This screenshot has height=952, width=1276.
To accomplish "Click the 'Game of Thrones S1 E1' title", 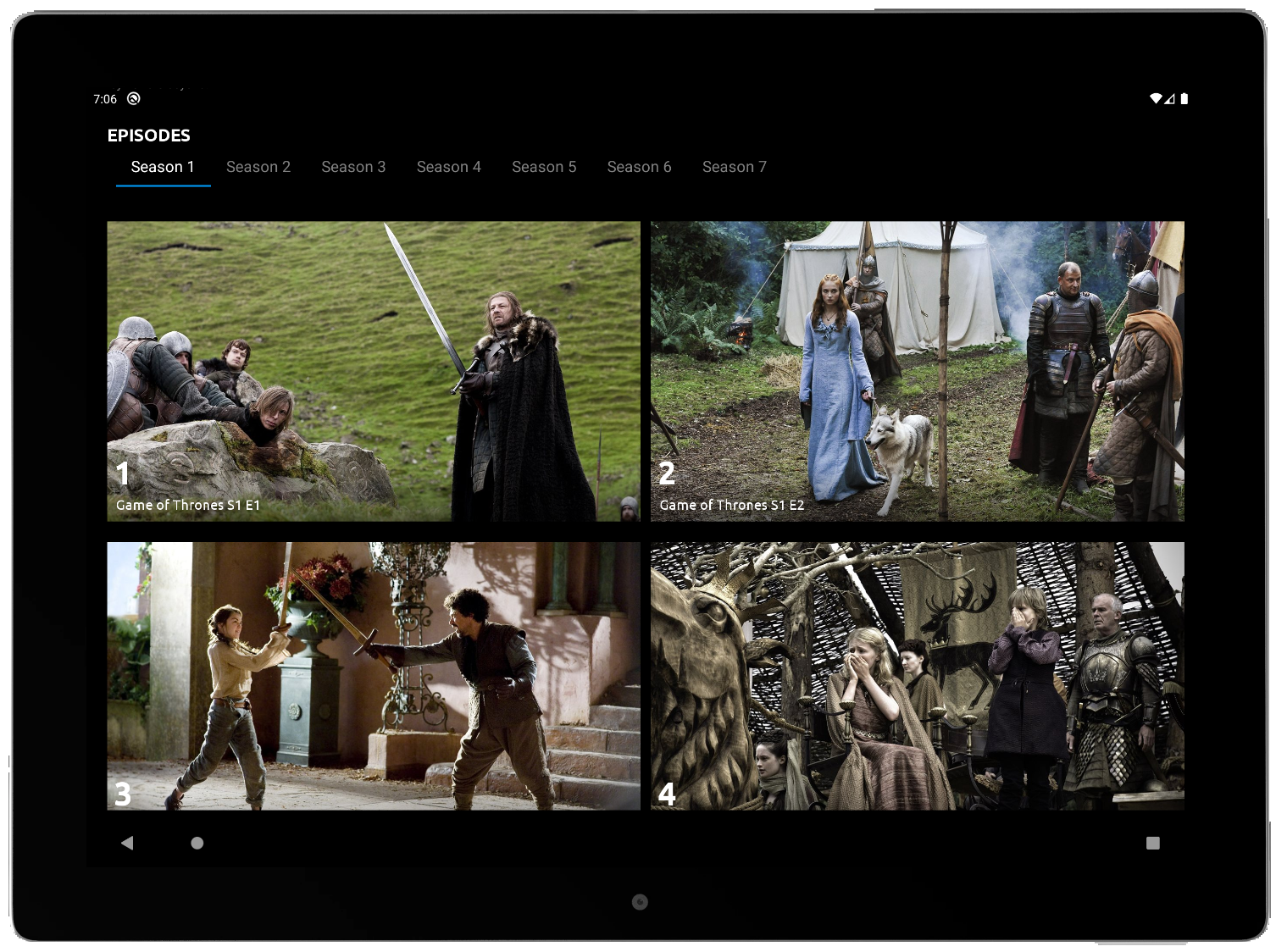I will point(188,505).
